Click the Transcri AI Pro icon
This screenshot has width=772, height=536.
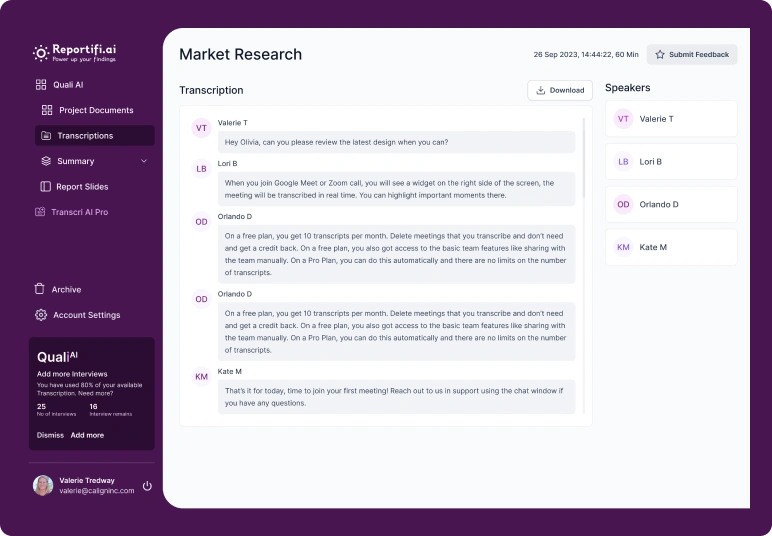[x=41, y=212]
